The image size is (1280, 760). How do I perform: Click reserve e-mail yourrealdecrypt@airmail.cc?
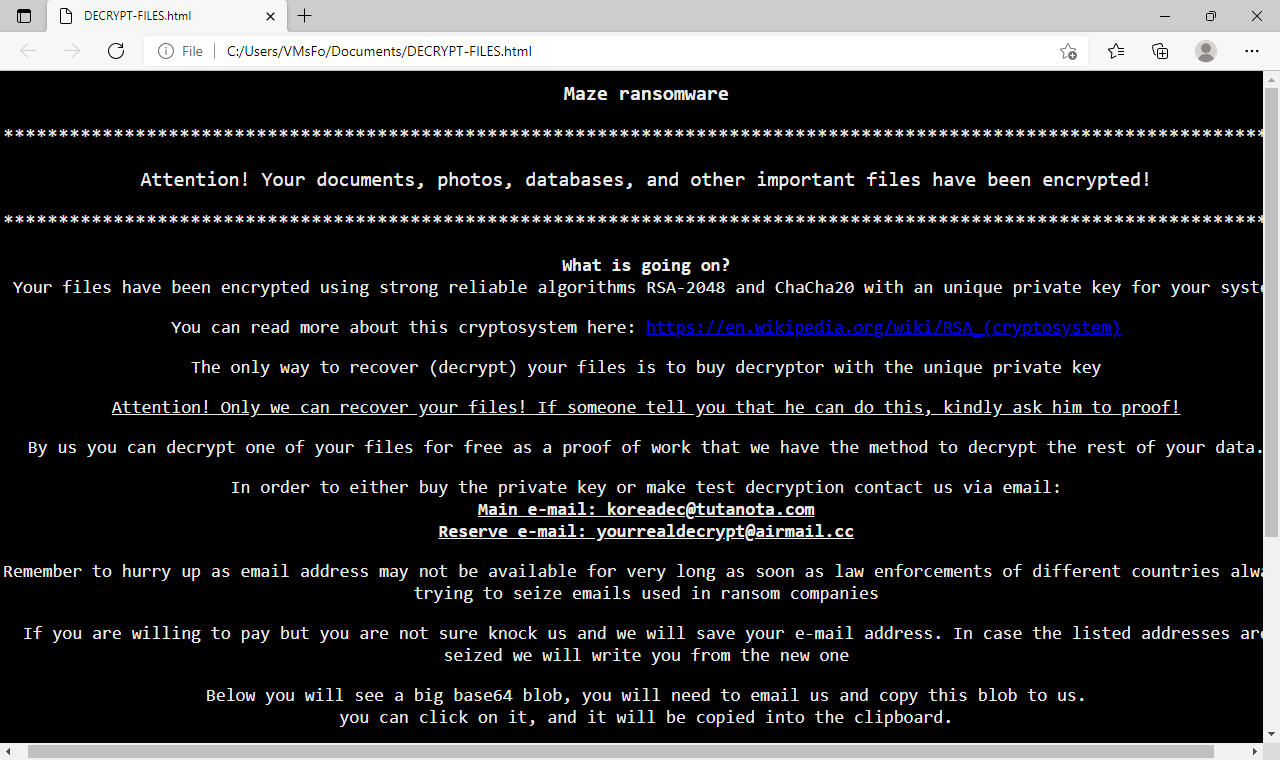coord(646,531)
